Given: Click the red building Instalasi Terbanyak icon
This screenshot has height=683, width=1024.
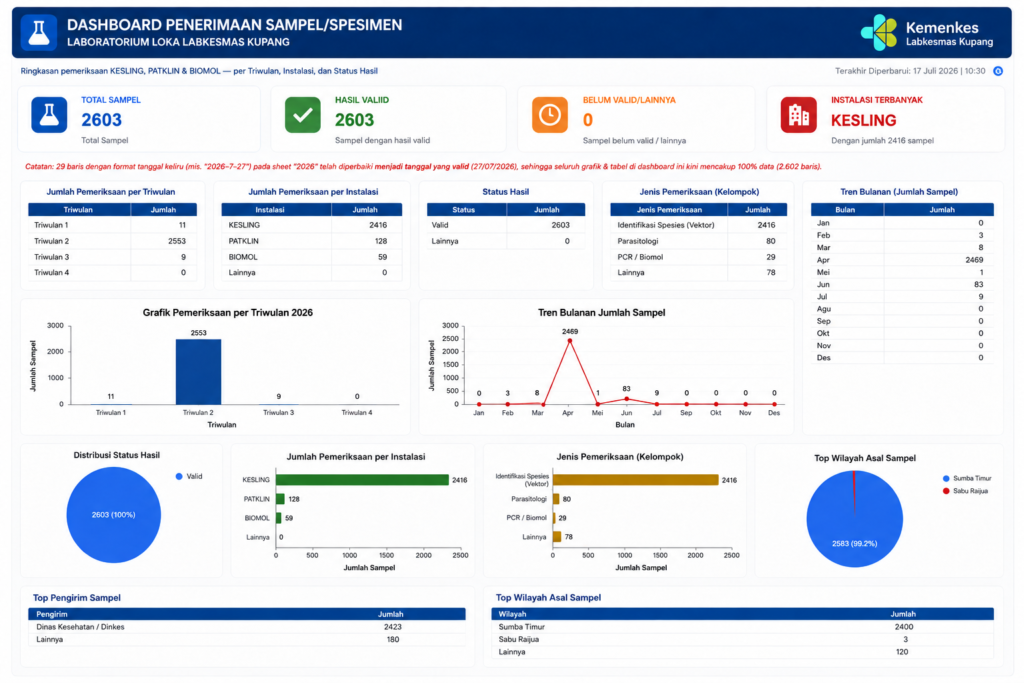Looking at the screenshot, I should (798, 115).
